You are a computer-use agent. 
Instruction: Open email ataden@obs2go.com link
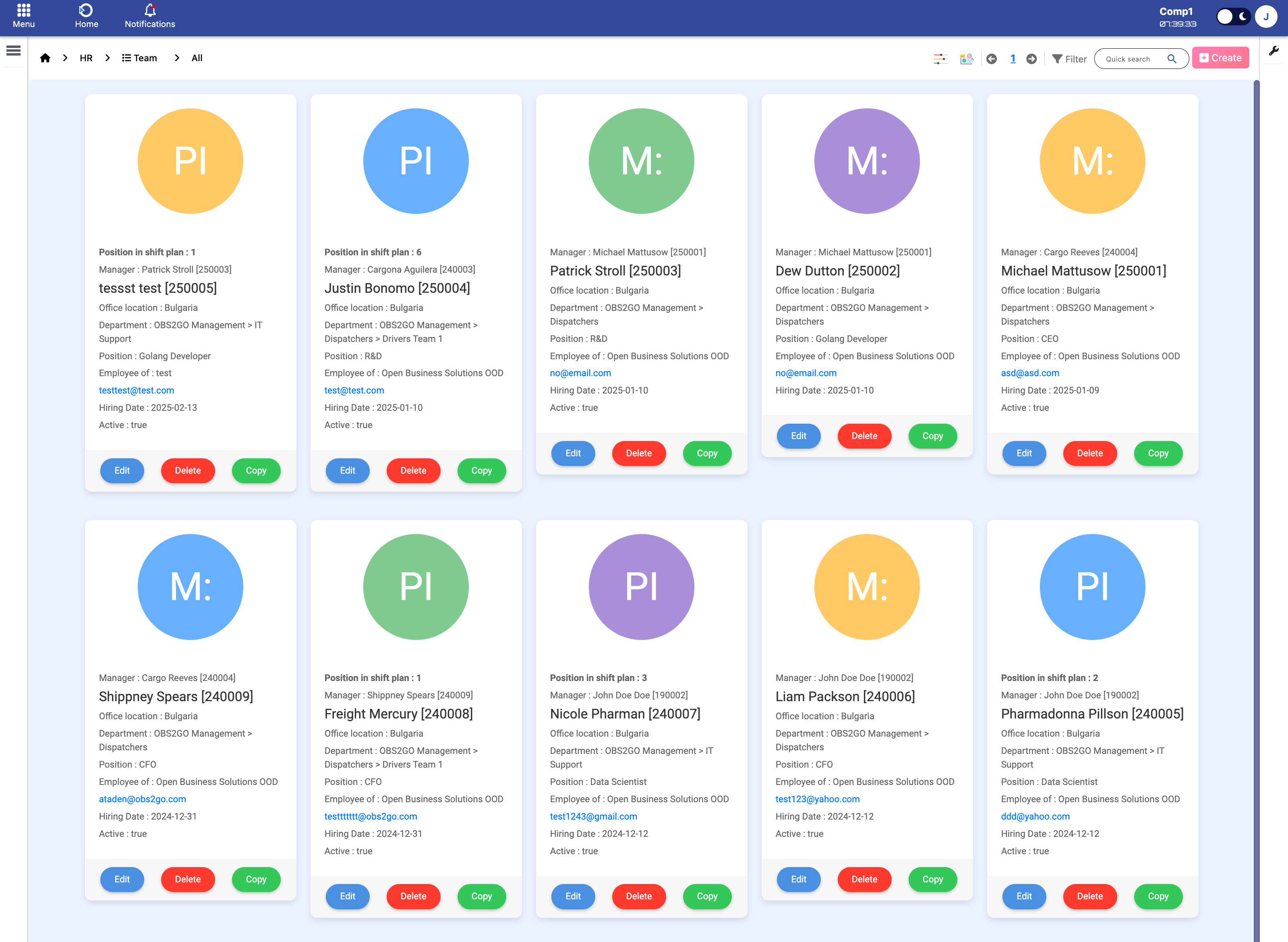[x=143, y=799]
